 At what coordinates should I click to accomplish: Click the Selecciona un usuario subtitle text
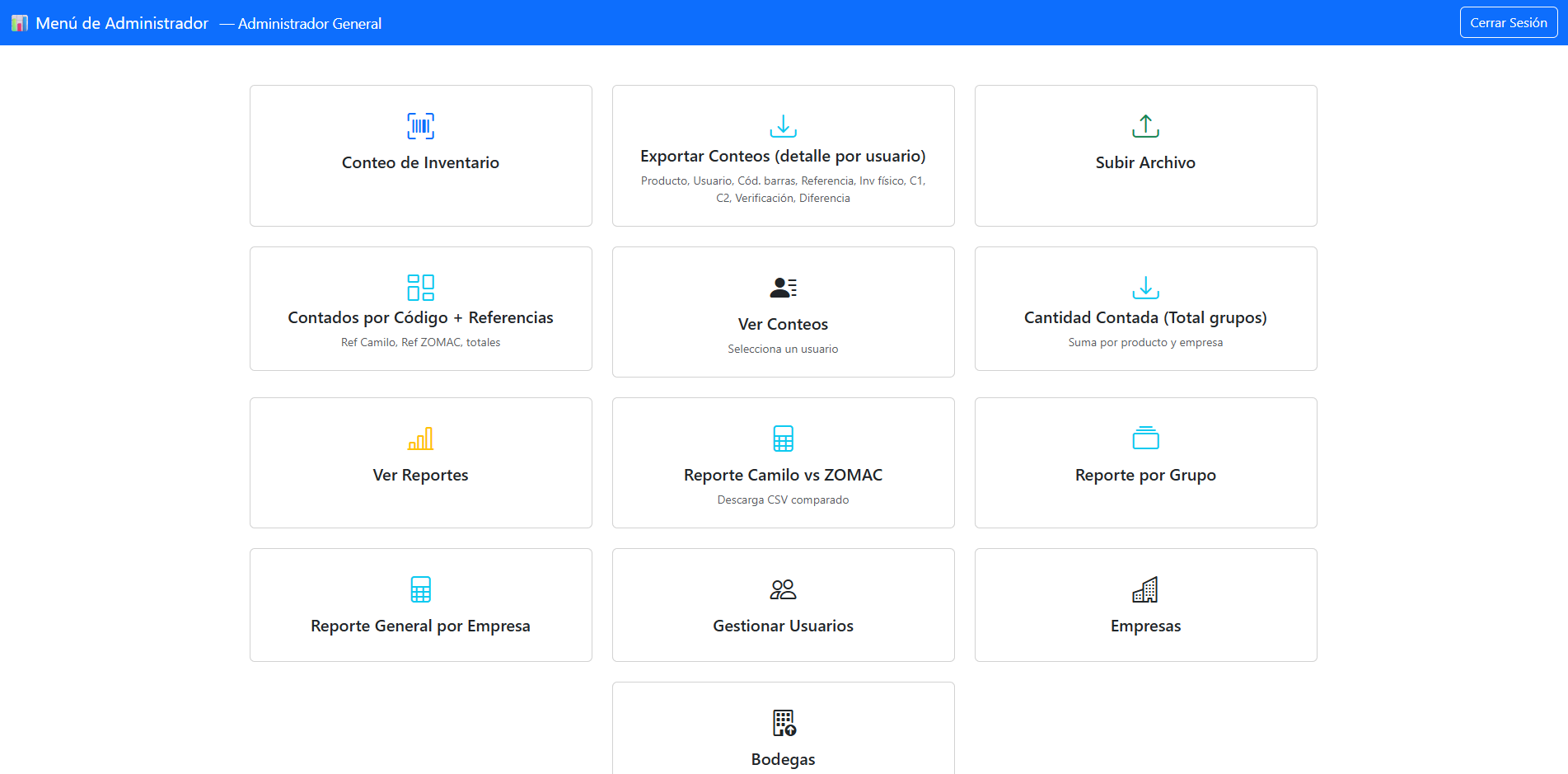pyautogui.click(x=783, y=349)
